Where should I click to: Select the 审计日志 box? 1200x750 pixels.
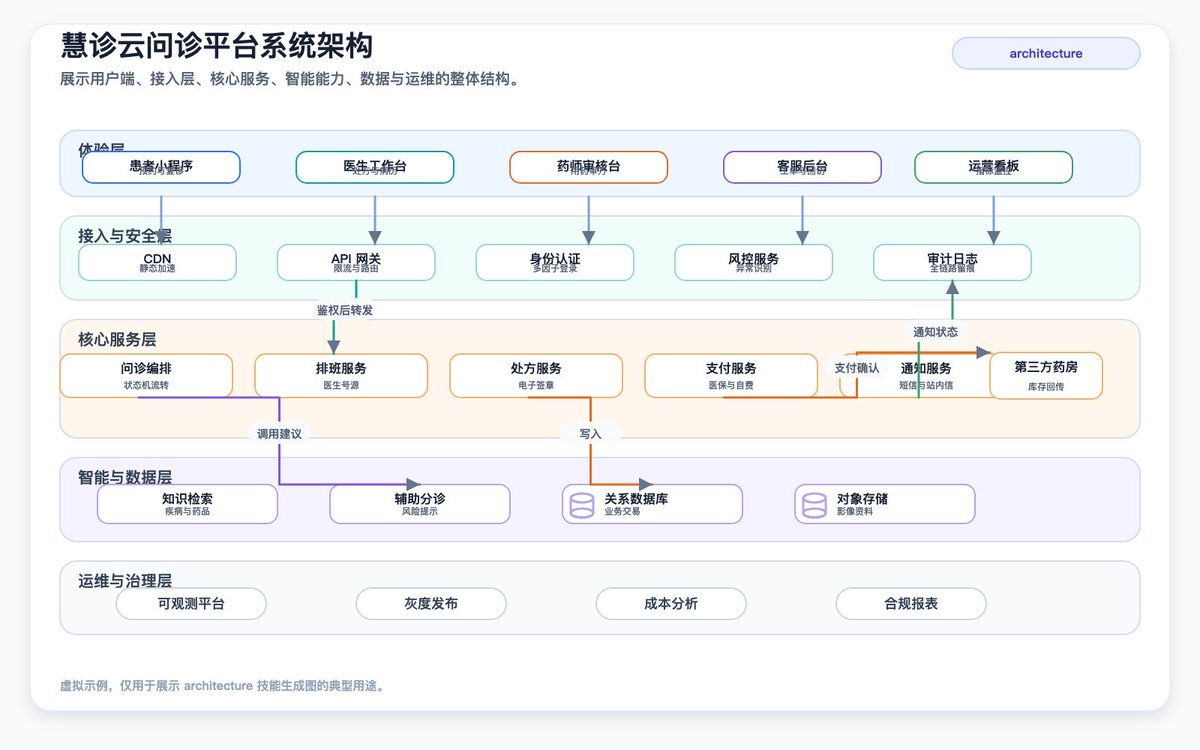pyautogui.click(x=952, y=262)
